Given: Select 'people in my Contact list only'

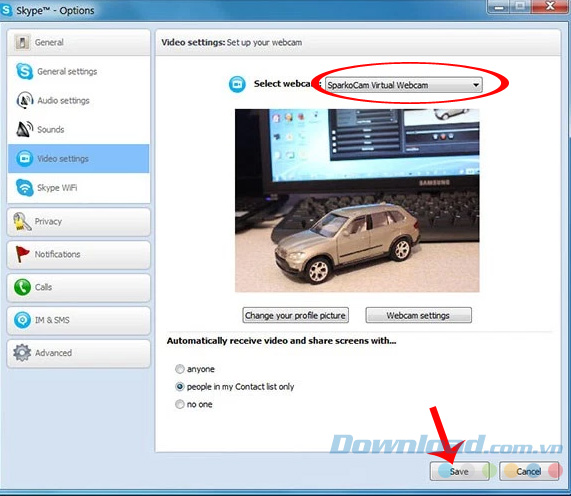Looking at the screenshot, I should point(180,386).
